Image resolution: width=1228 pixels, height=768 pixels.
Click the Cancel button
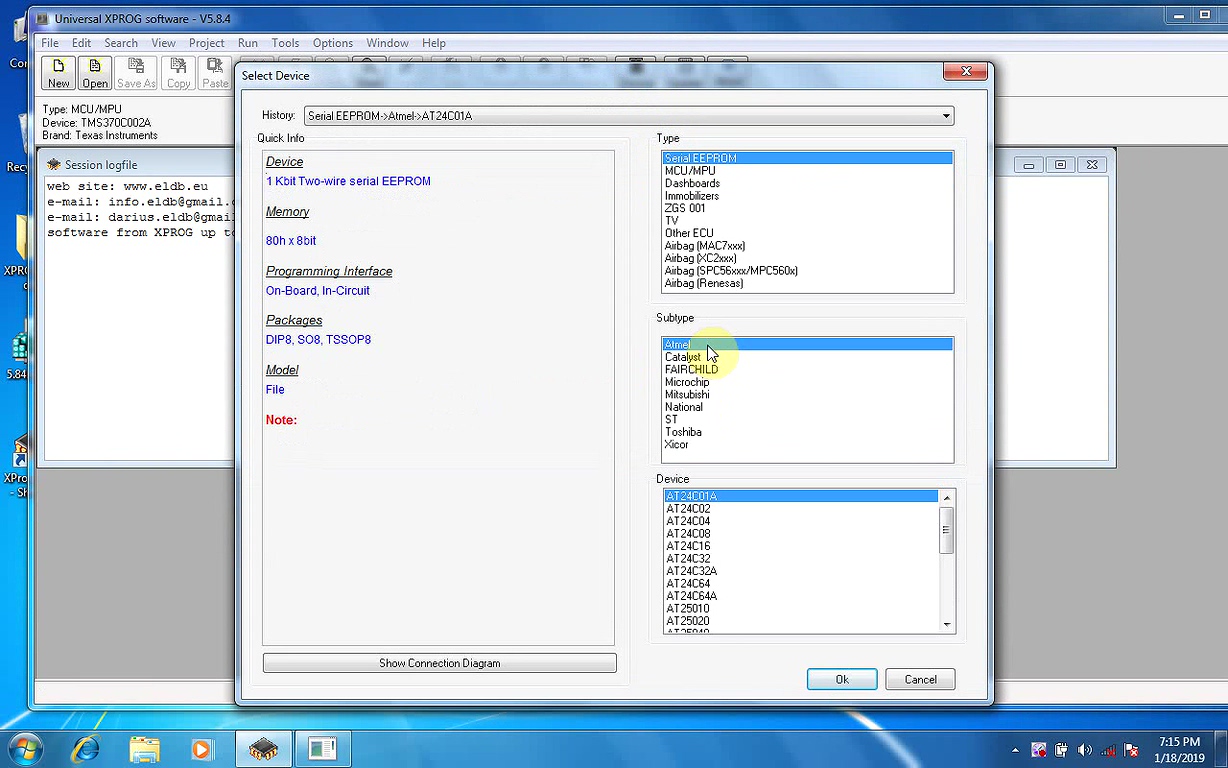tap(920, 679)
